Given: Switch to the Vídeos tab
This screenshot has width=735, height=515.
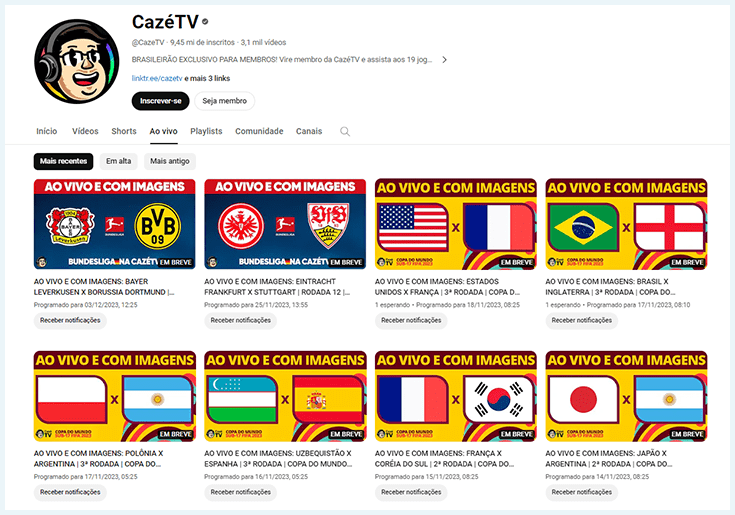Looking at the screenshot, I should click(x=85, y=131).
